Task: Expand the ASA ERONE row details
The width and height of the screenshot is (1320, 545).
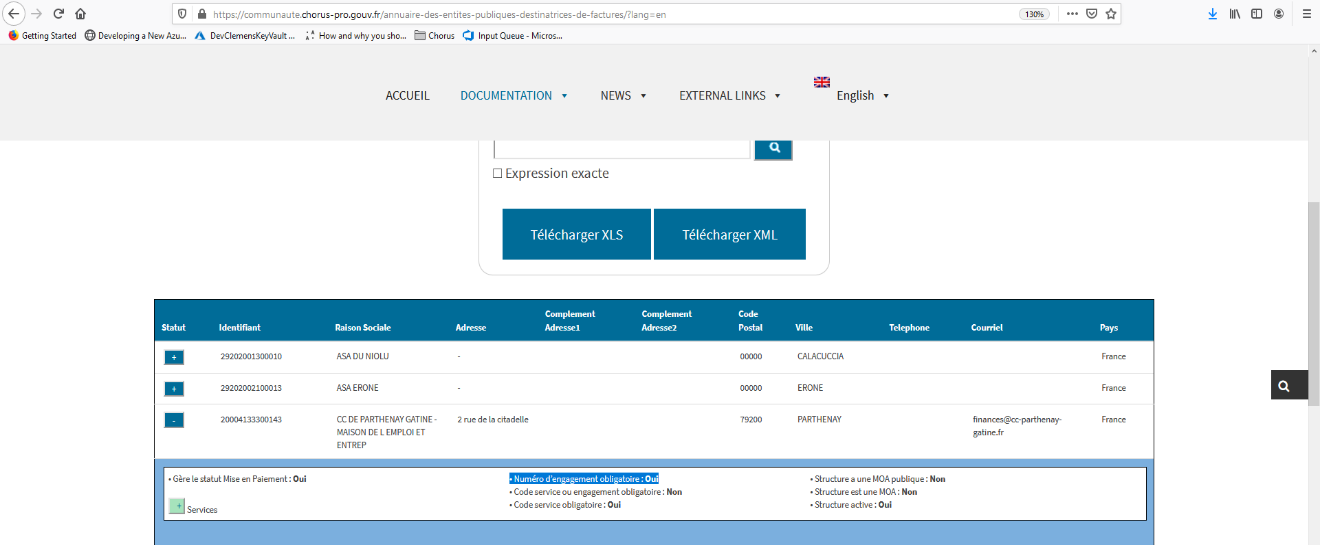Action: pyautogui.click(x=174, y=389)
